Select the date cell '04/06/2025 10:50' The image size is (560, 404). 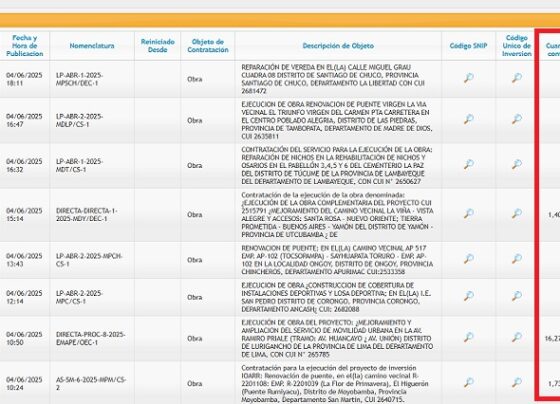click(x=24, y=338)
